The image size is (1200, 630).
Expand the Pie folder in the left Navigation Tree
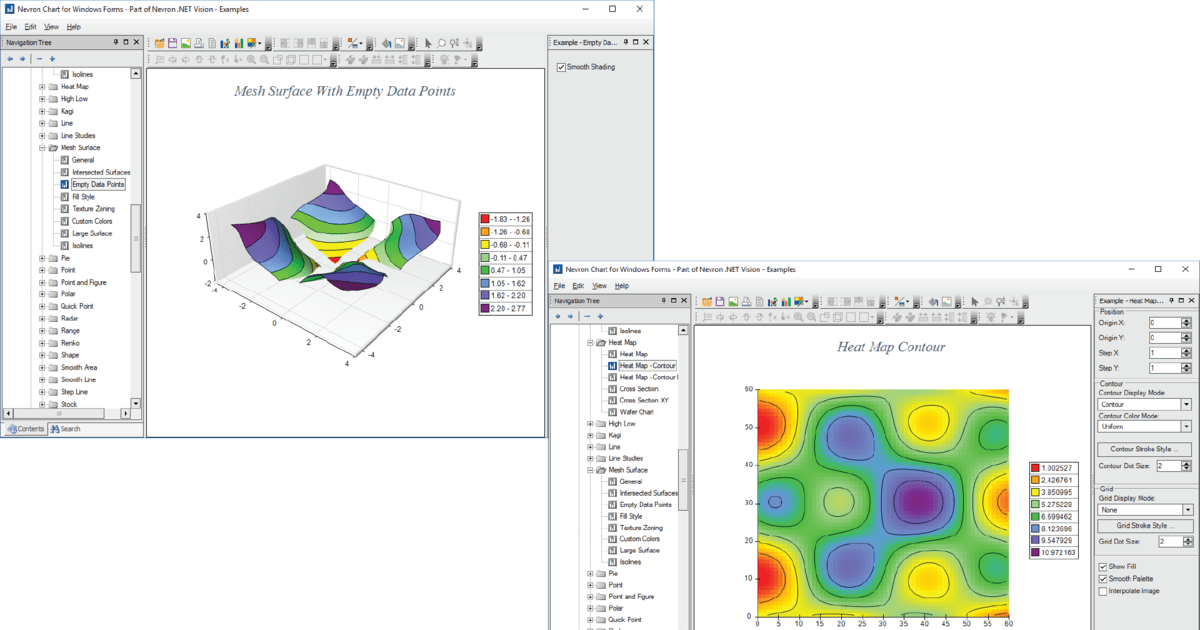pos(42,258)
